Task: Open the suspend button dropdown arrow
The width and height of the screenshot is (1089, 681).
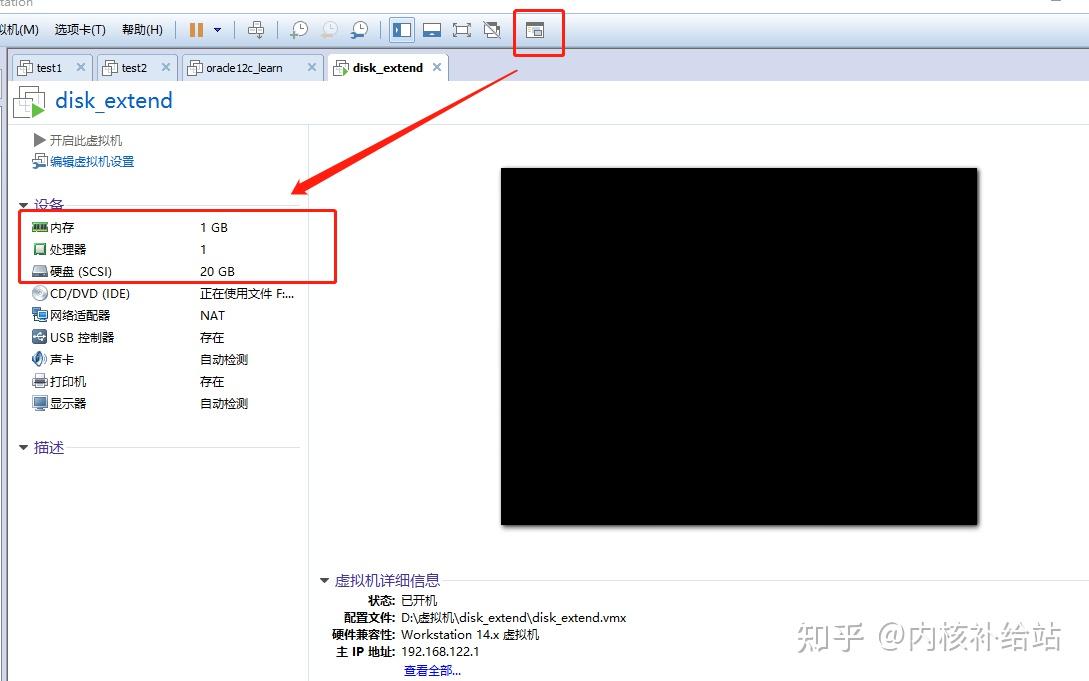Action: (216, 30)
